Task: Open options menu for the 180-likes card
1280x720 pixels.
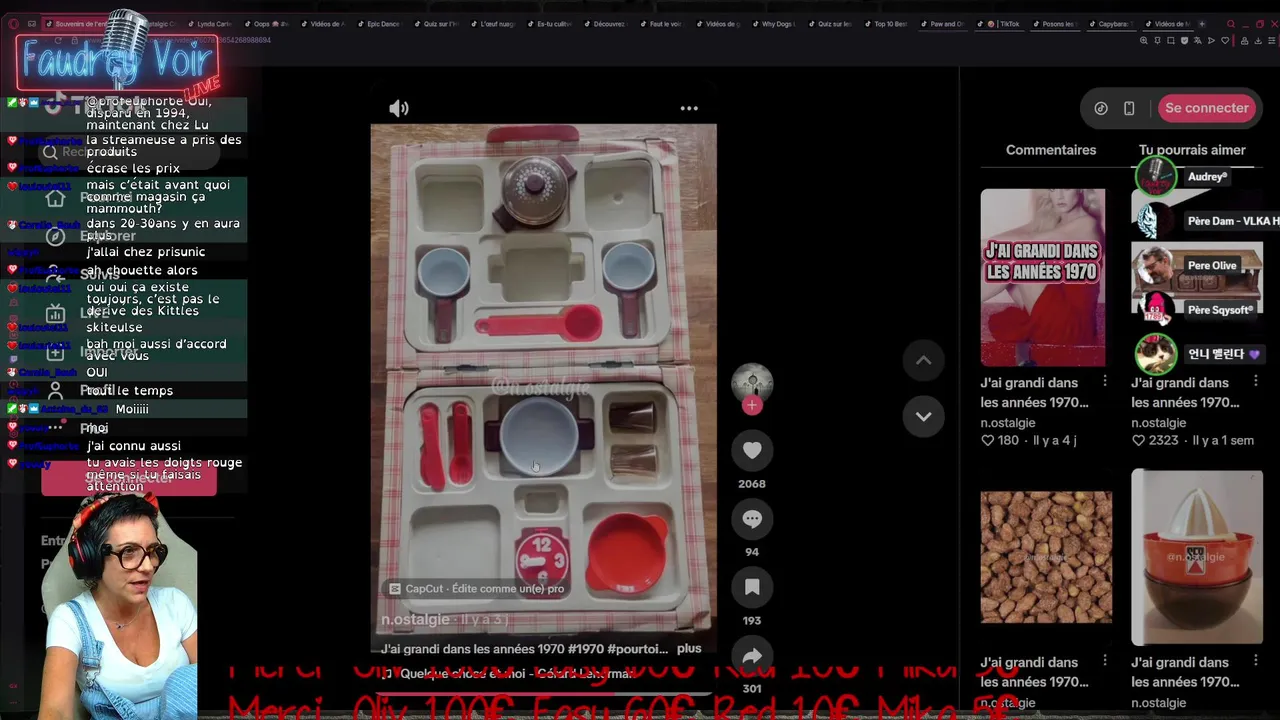Action: tap(1105, 381)
